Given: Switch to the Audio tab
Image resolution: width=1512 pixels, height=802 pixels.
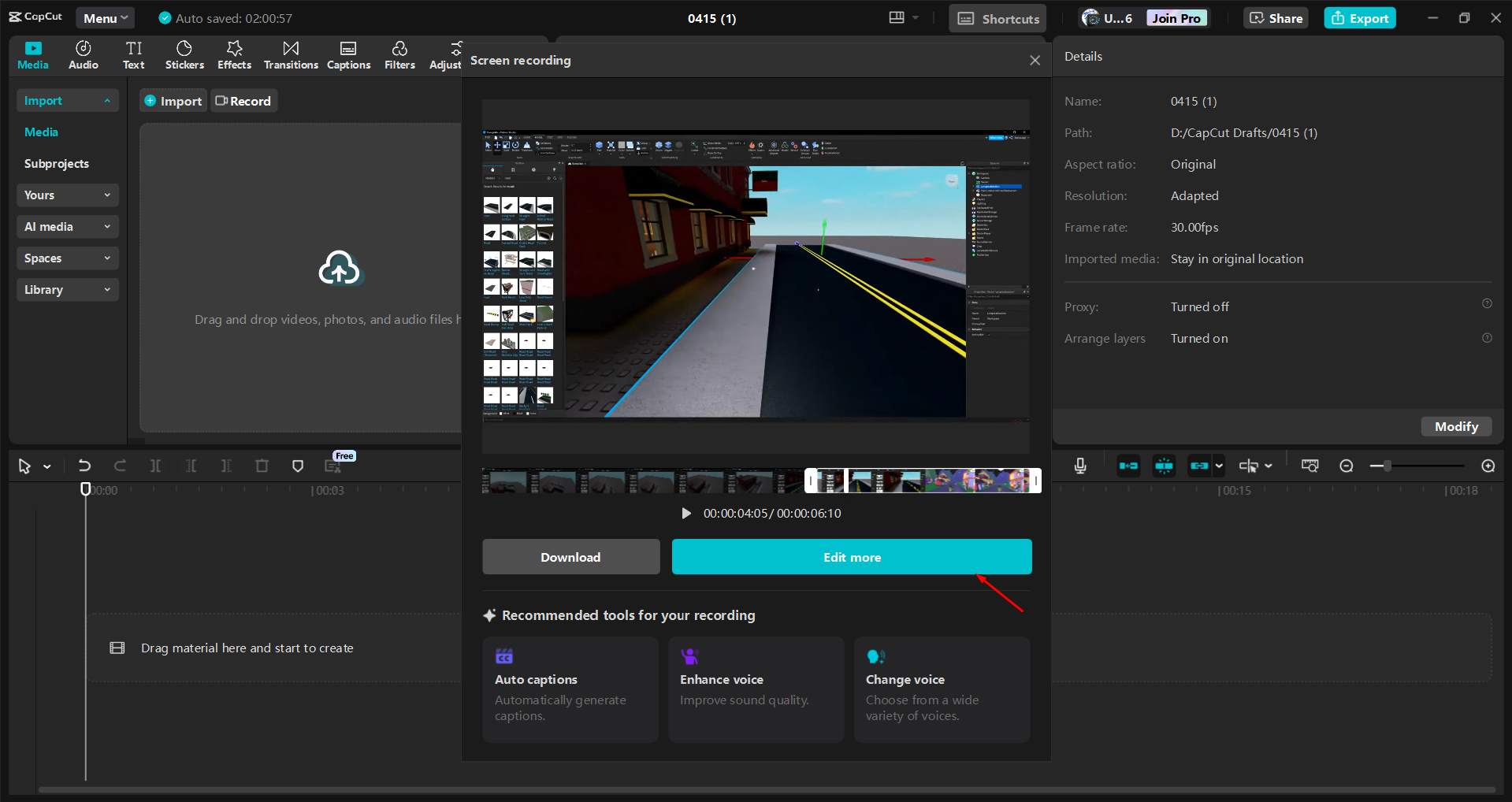Looking at the screenshot, I should pyautogui.click(x=83, y=54).
